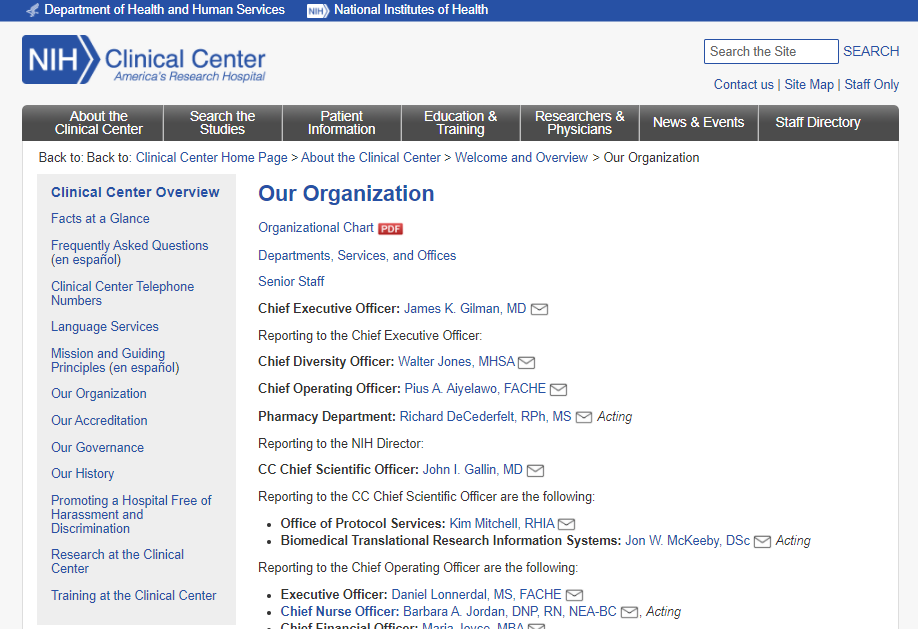The height and width of the screenshot is (629, 918).
Task: Open Jon W. McKeeby, DSc profile link
Action: pos(687,541)
